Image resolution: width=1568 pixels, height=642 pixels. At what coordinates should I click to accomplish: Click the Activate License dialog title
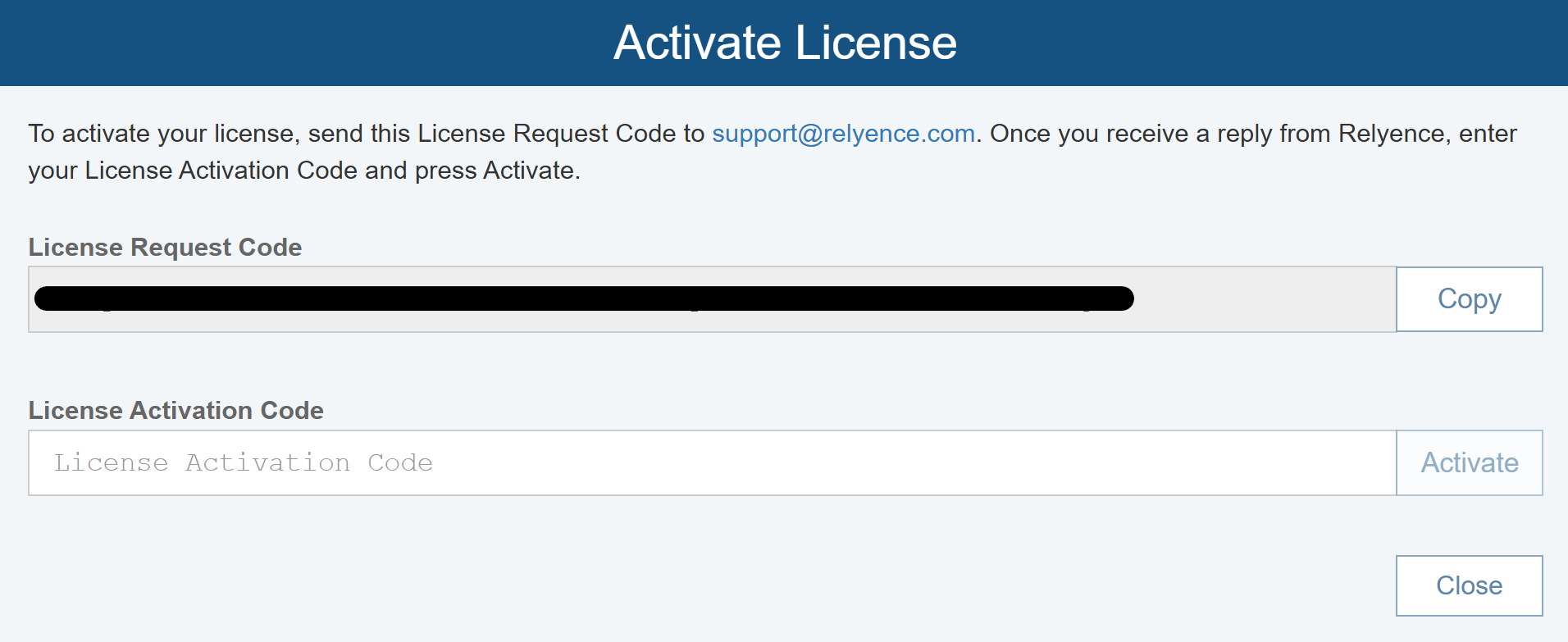click(785, 43)
